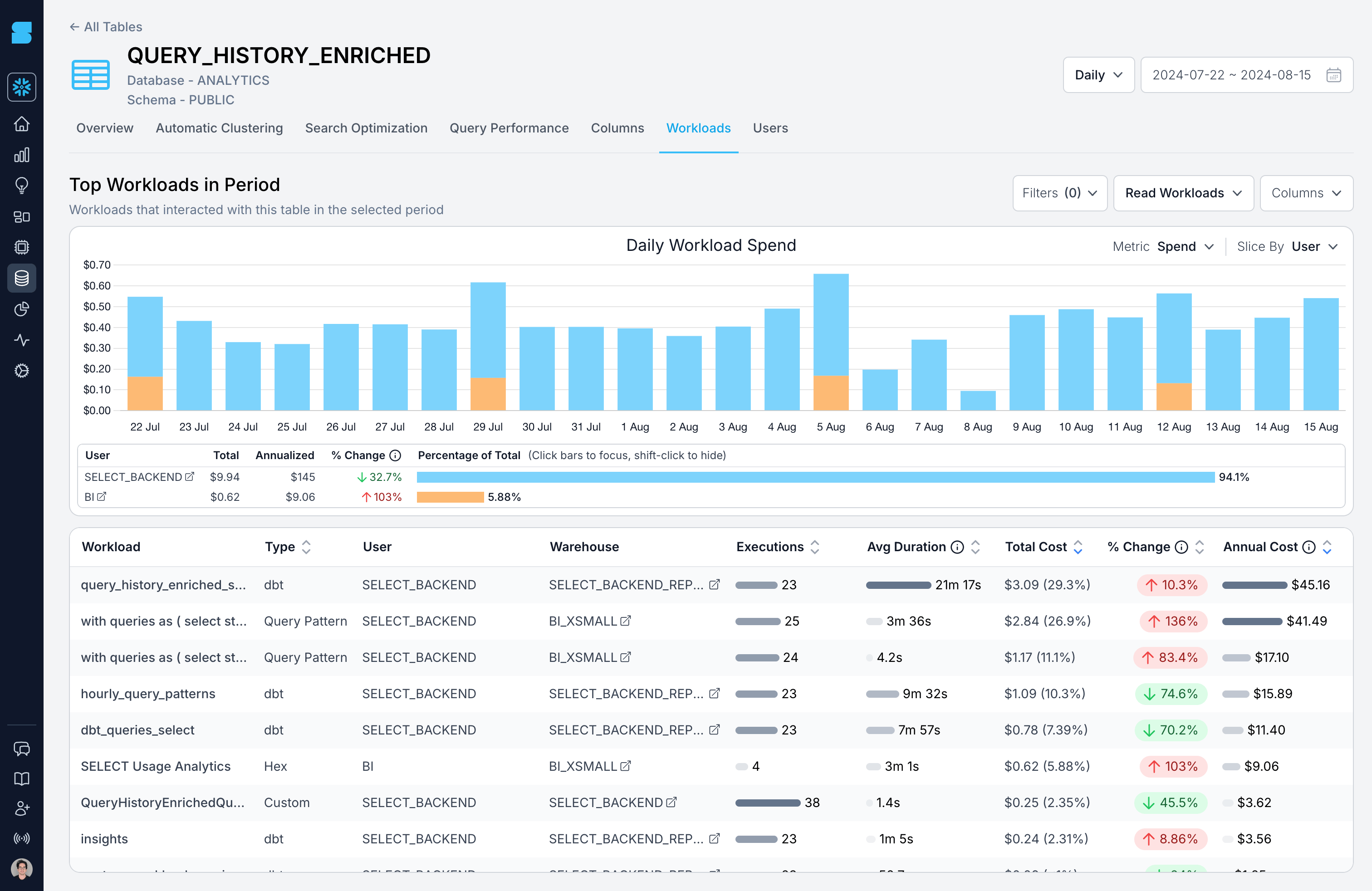Click the Annual Cost info icon
1372x891 pixels.
tap(1309, 547)
